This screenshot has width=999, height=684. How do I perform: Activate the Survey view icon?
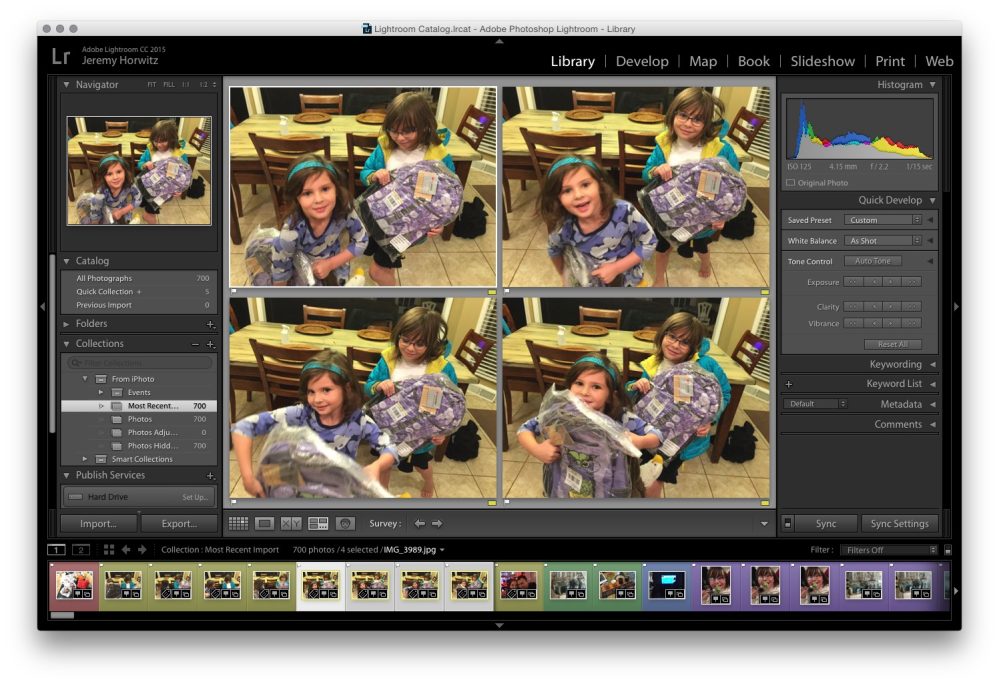coord(318,522)
